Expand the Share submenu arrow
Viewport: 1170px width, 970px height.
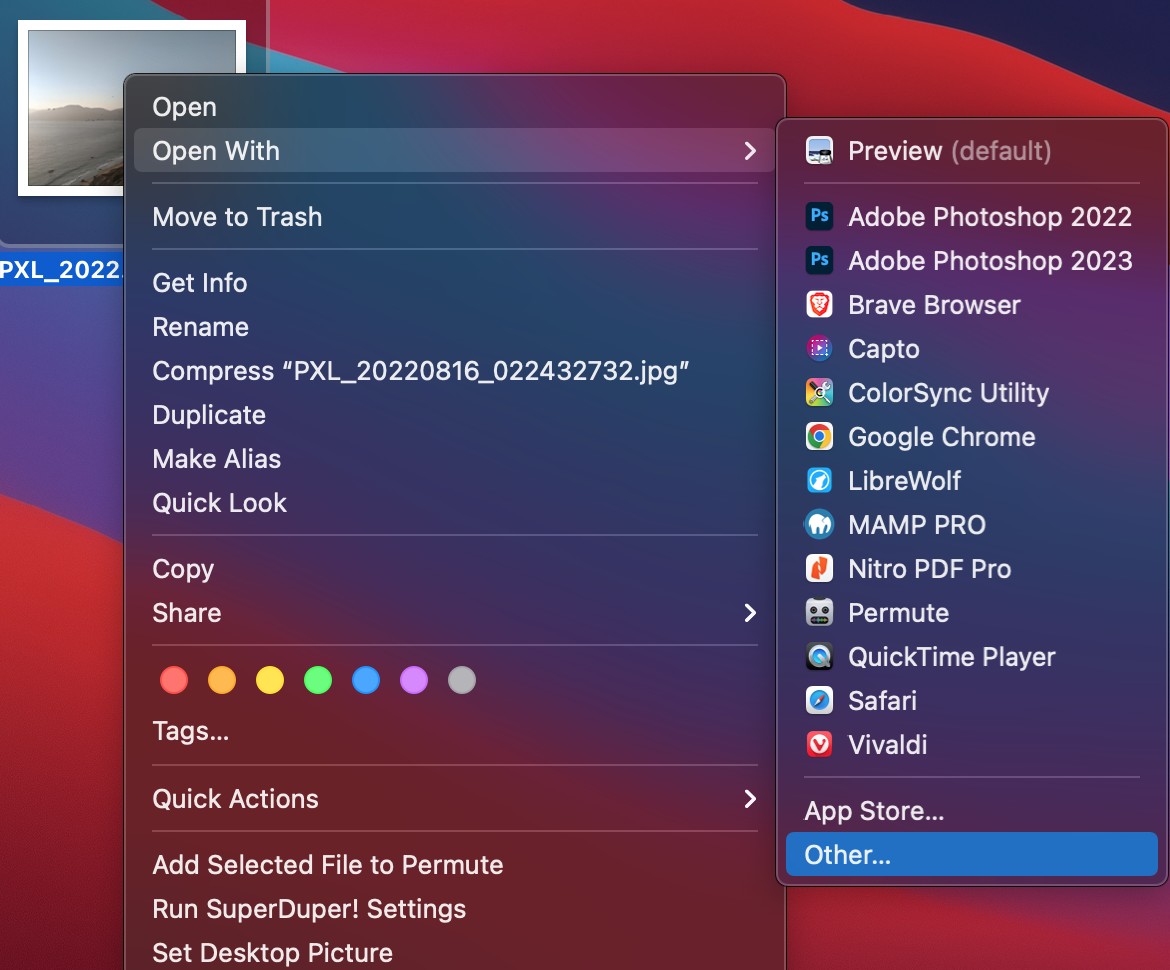click(750, 613)
